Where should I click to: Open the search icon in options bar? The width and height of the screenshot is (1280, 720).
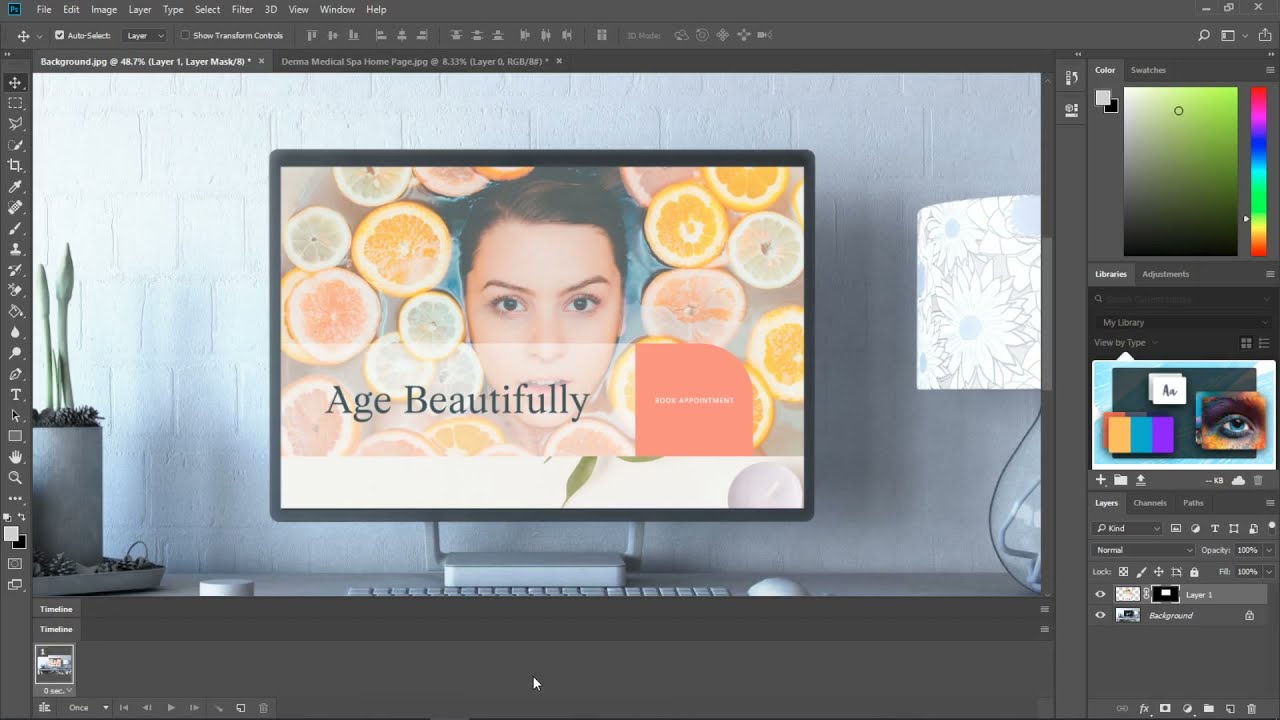(x=1204, y=35)
